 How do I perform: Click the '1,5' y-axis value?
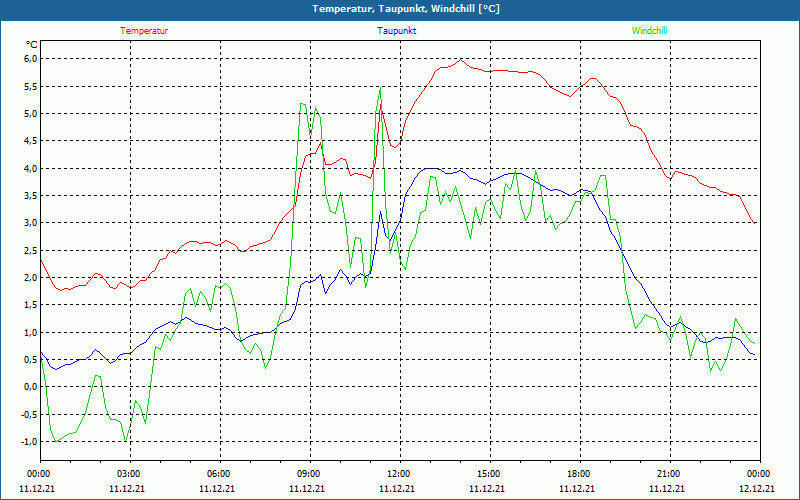point(31,305)
